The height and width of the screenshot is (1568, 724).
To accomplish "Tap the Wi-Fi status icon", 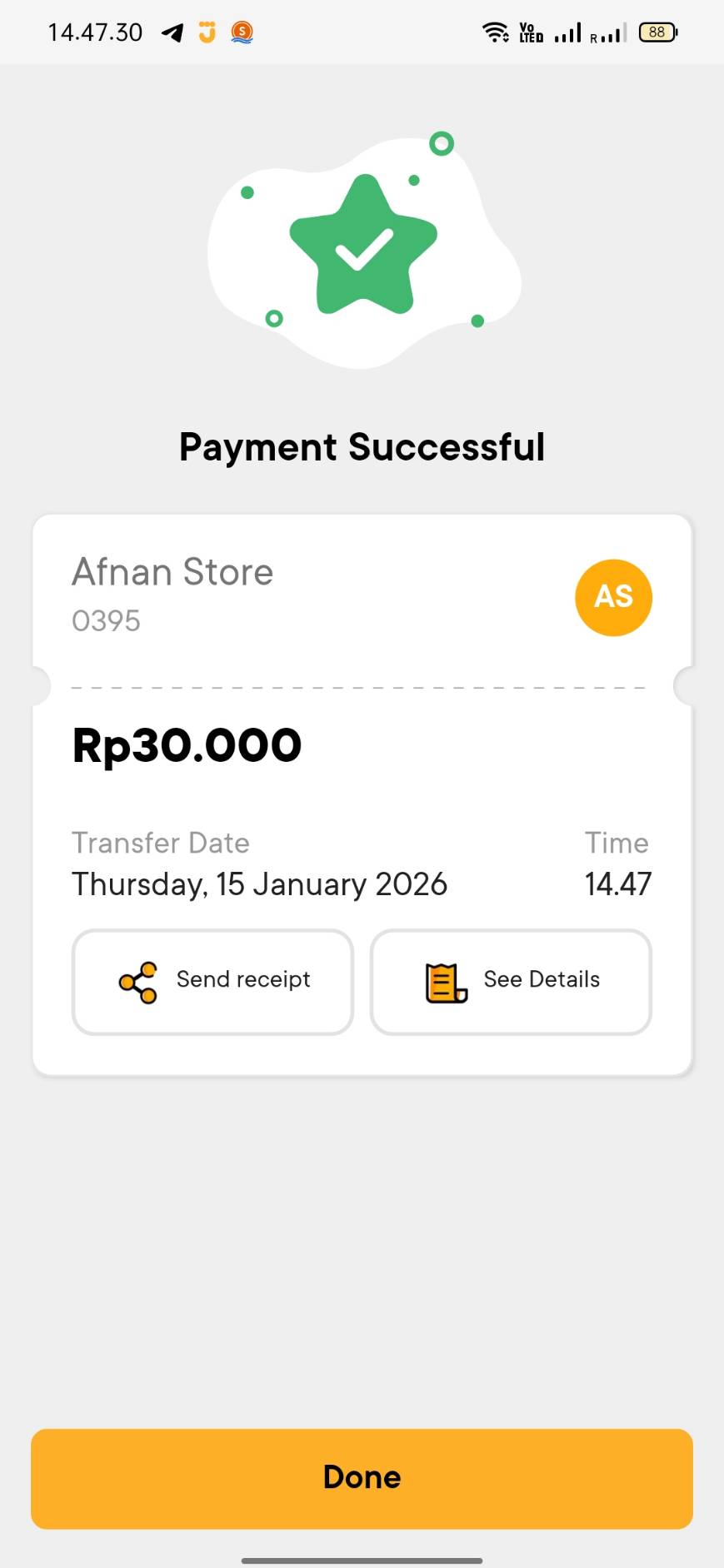I will [x=496, y=32].
